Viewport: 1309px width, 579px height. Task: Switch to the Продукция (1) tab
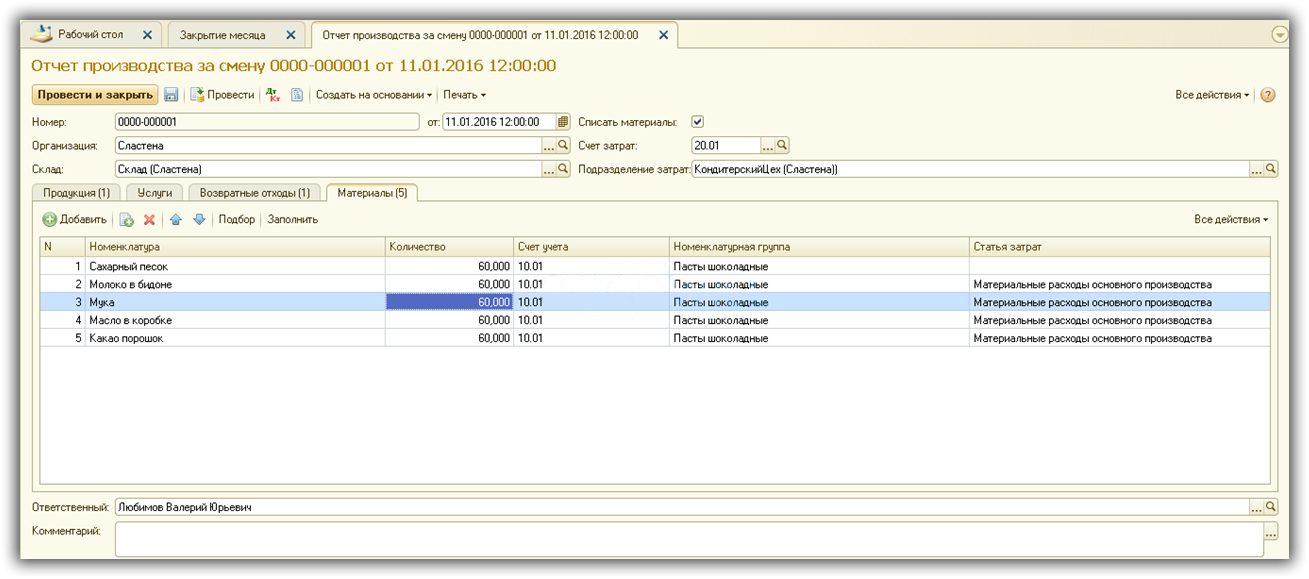(x=76, y=192)
